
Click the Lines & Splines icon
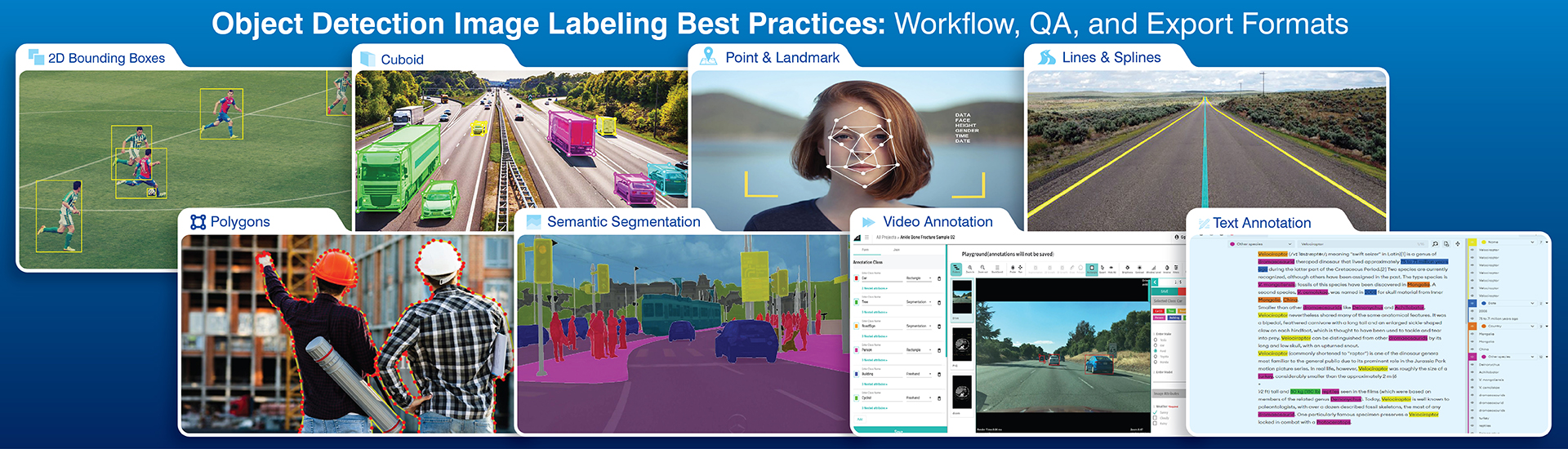click(x=1046, y=57)
